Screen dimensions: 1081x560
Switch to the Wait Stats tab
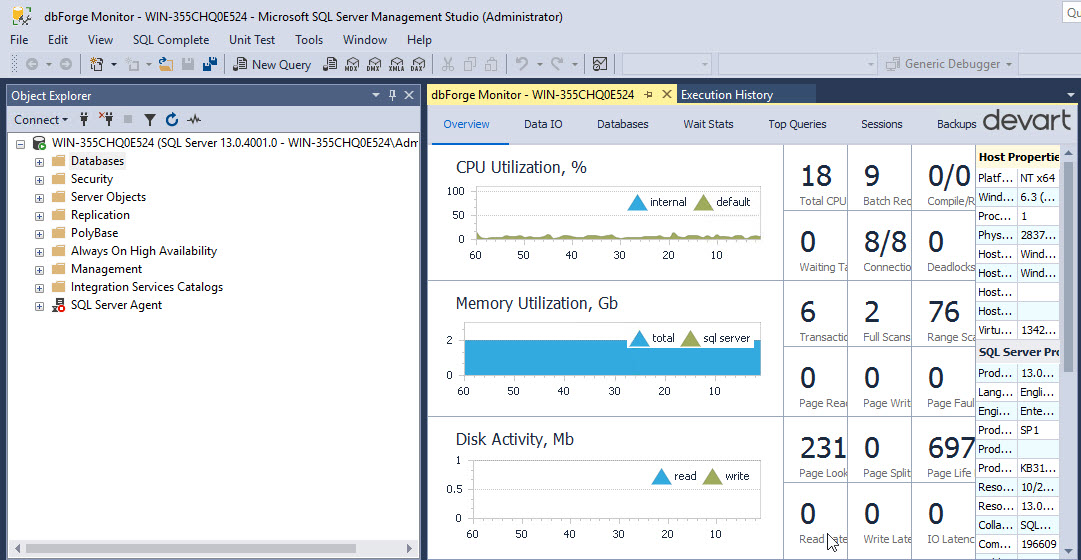click(x=708, y=125)
